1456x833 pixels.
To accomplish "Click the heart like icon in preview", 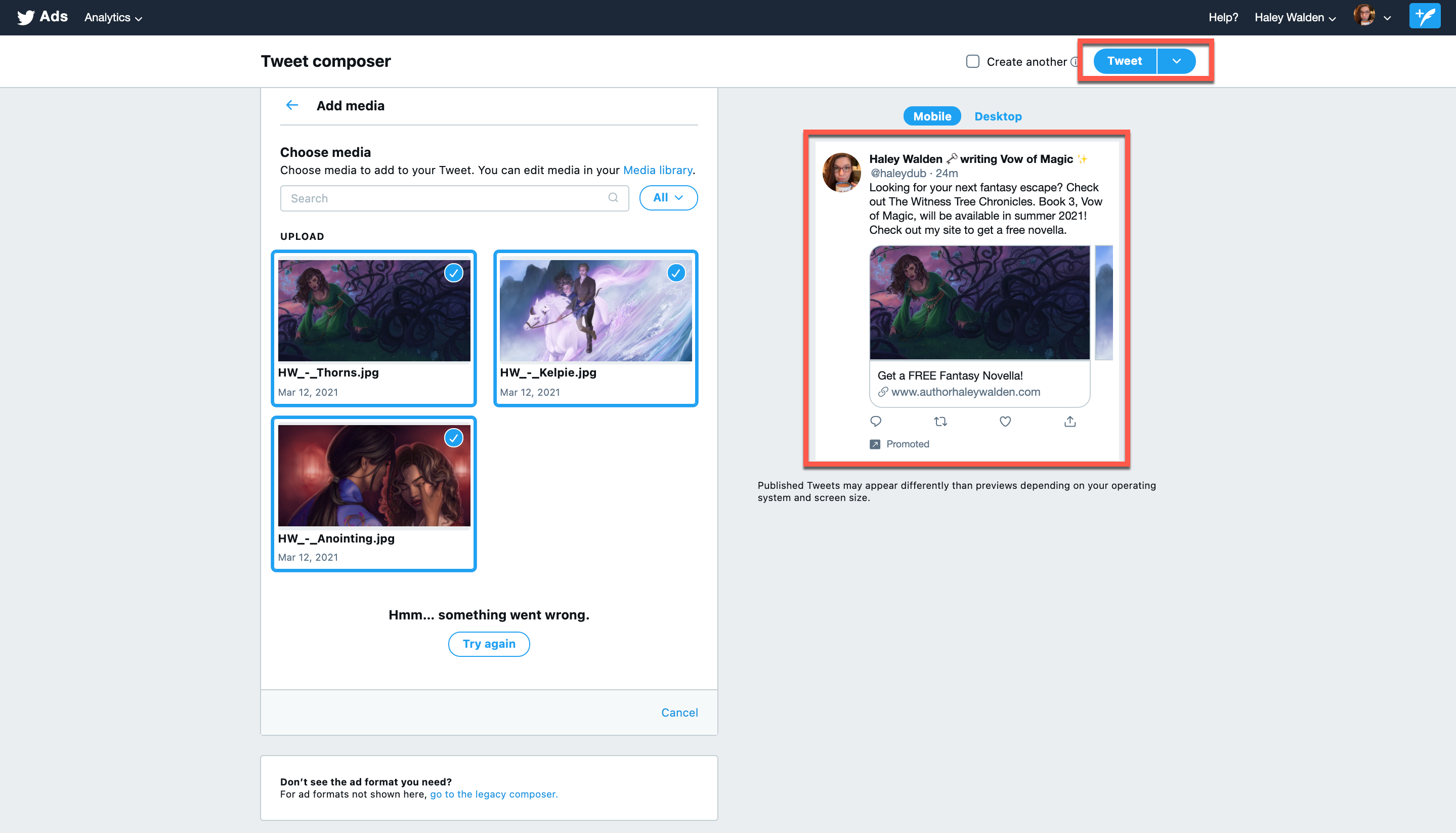I will click(x=1005, y=422).
